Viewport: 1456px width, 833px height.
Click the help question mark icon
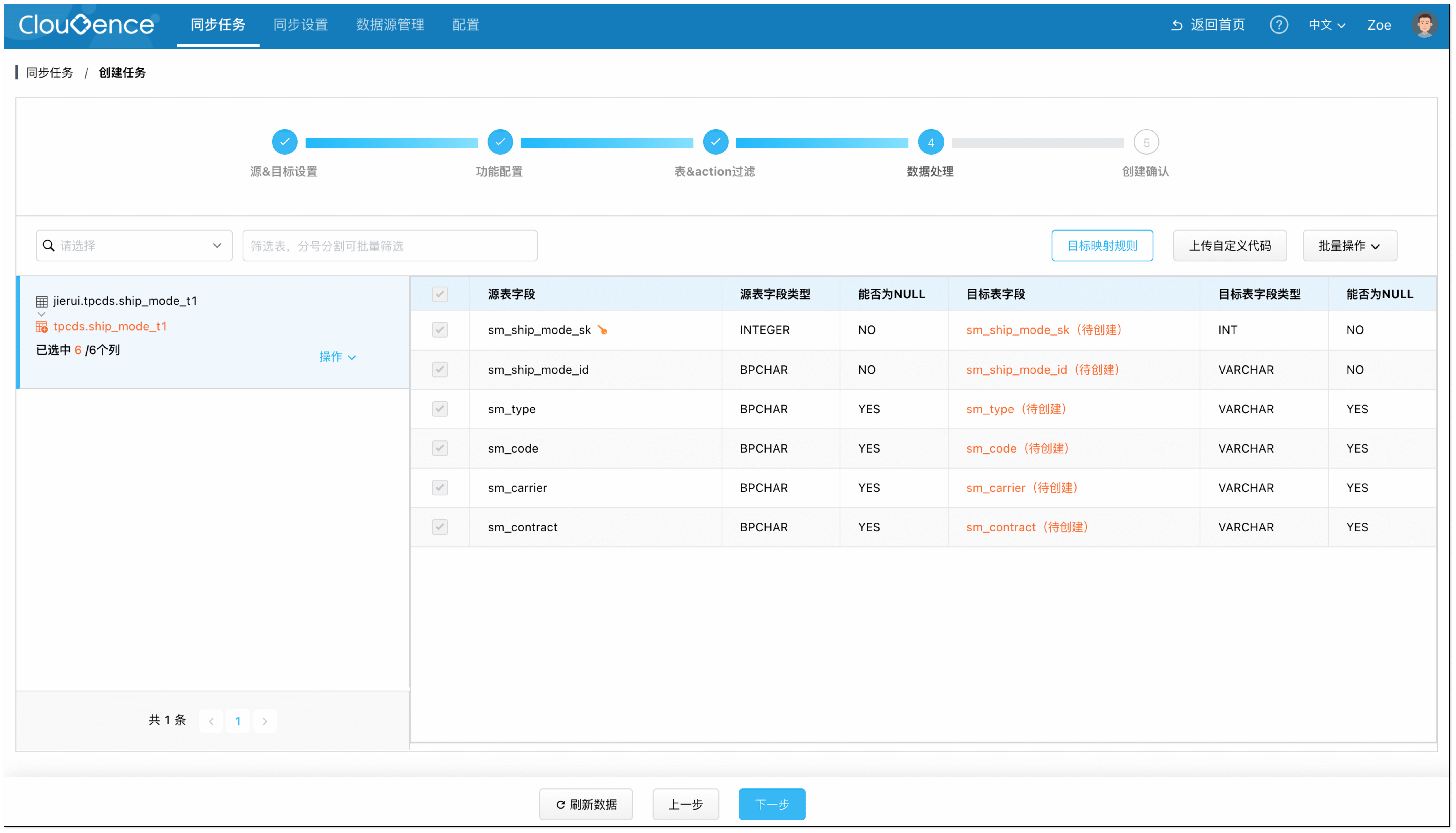[1278, 25]
